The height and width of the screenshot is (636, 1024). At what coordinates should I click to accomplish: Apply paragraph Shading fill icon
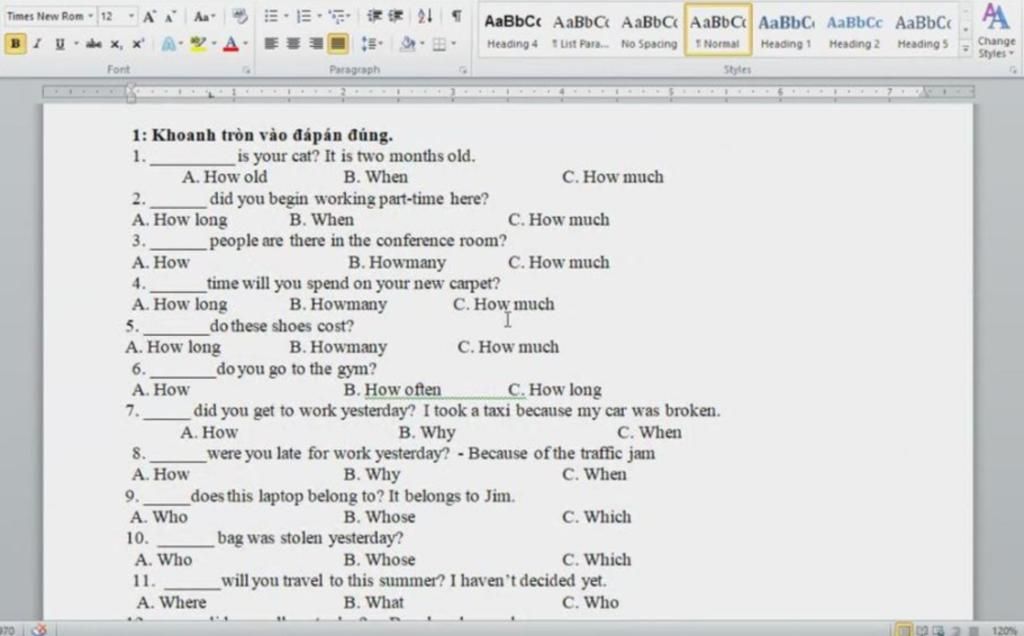[x=408, y=44]
